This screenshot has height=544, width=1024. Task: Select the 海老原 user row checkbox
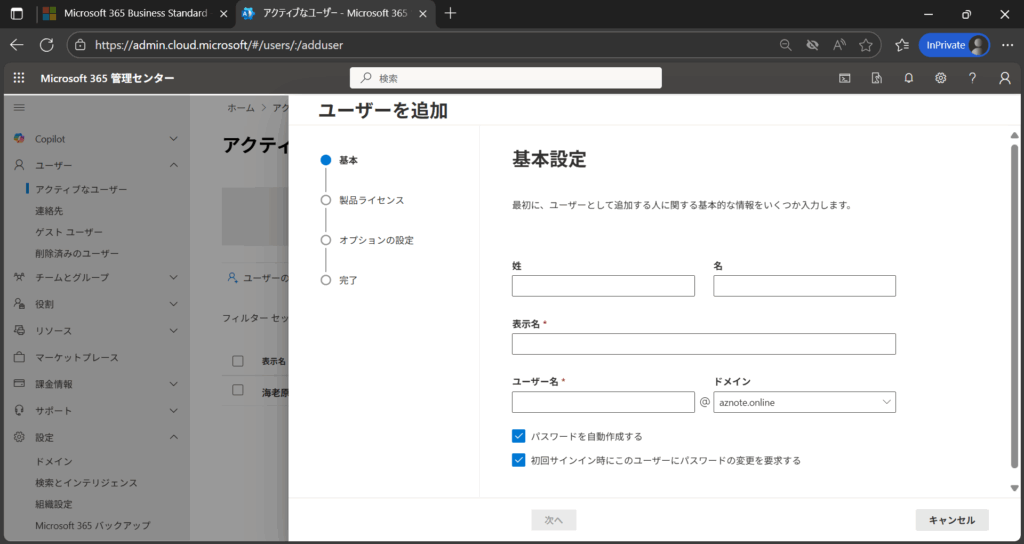[238, 391]
